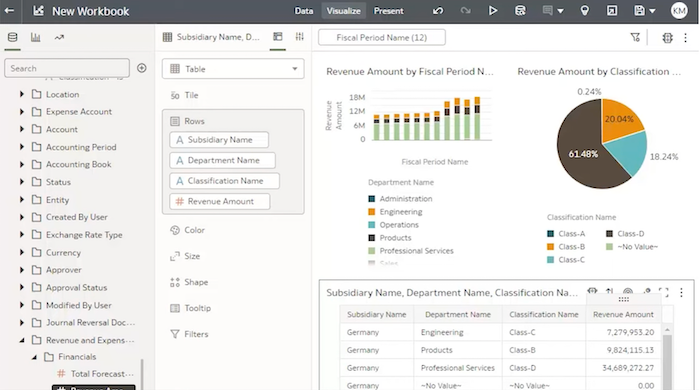Click the canvas auto-apply settings icon
Image resolution: width=700 pixels, height=390 pixels.
point(667,38)
